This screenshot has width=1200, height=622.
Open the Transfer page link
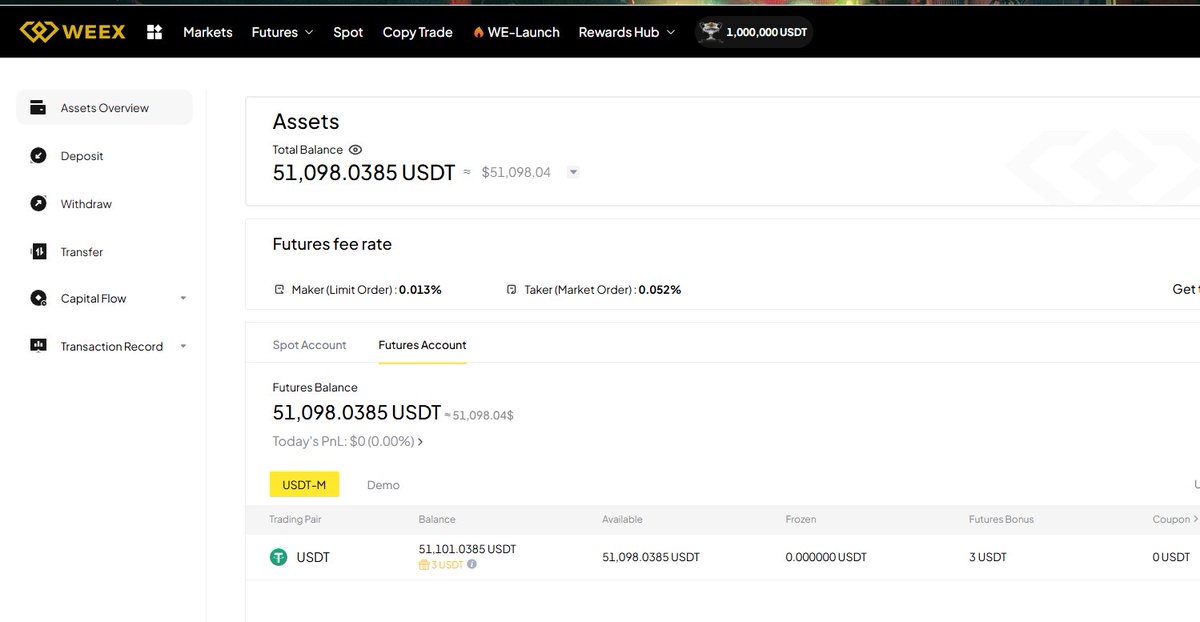[82, 252]
